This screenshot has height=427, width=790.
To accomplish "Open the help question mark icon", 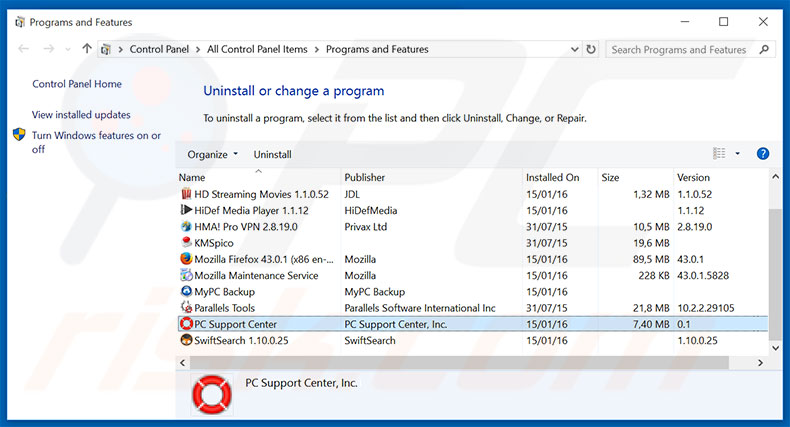I will tap(763, 154).
